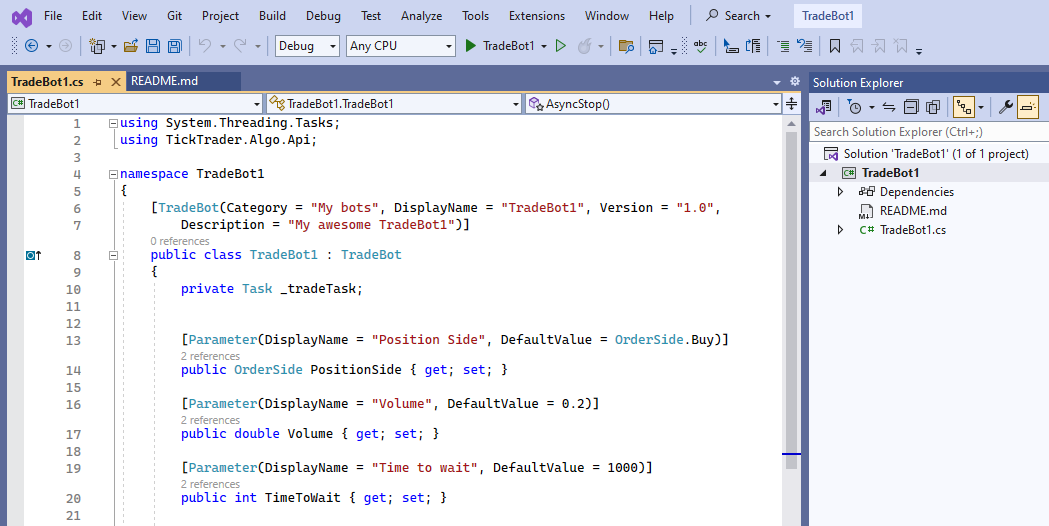Click the Open File folder icon
This screenshot has height=526, width=1049.
pyautogui.click(x=131, y=46)
